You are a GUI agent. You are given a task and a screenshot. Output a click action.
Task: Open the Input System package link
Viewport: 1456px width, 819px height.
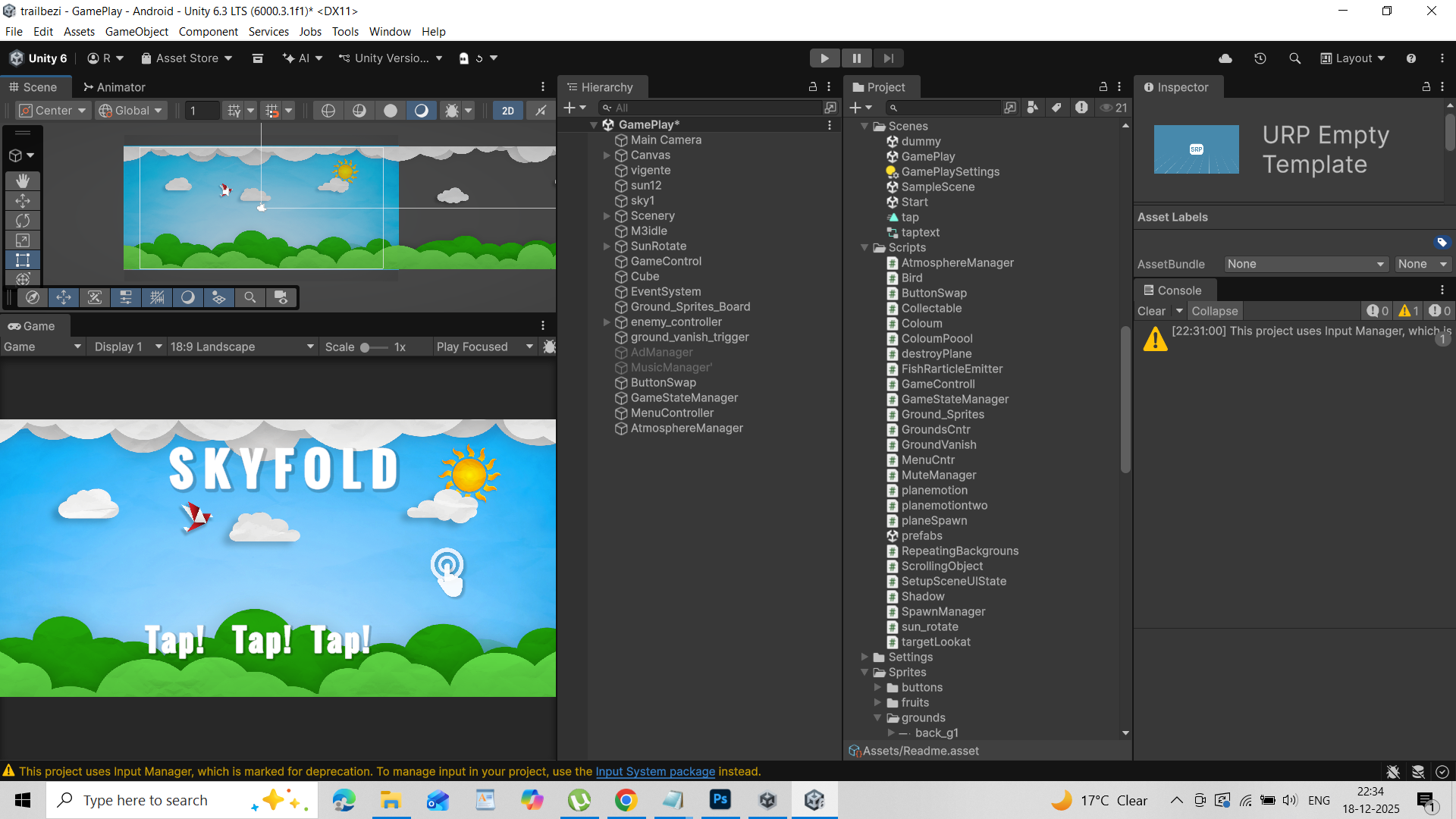click(655, 771)
